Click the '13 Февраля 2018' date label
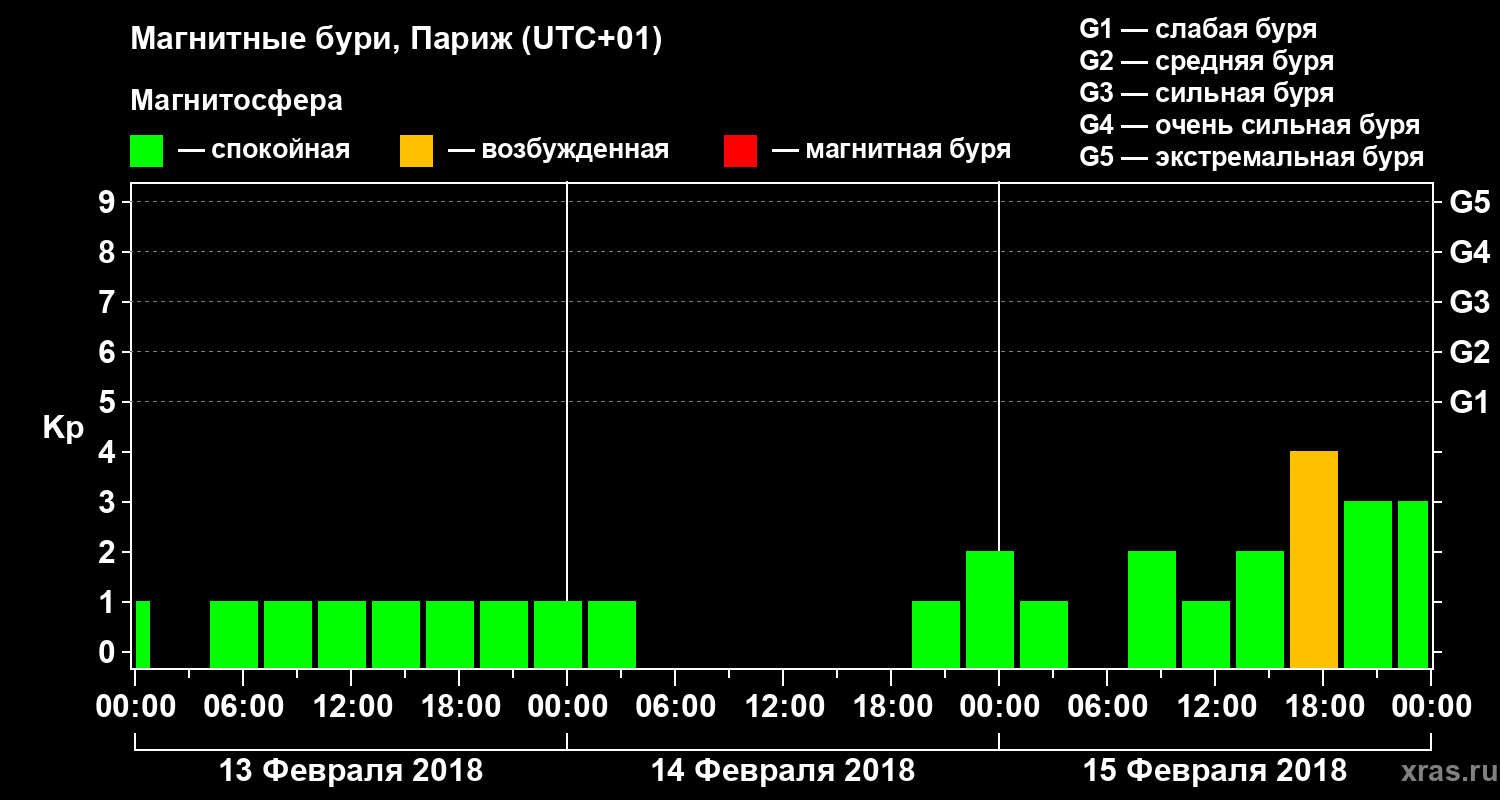 [351, 771]
